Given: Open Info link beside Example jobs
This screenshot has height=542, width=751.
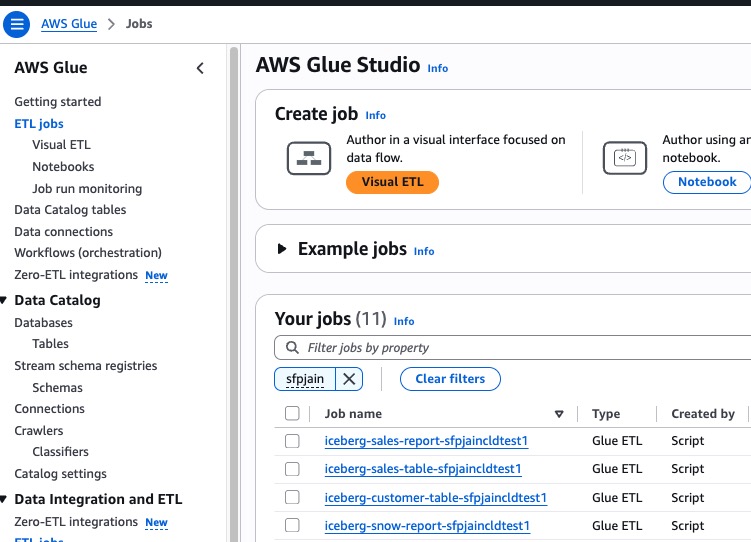Looking at the screenshot, I should coord(424,251).
